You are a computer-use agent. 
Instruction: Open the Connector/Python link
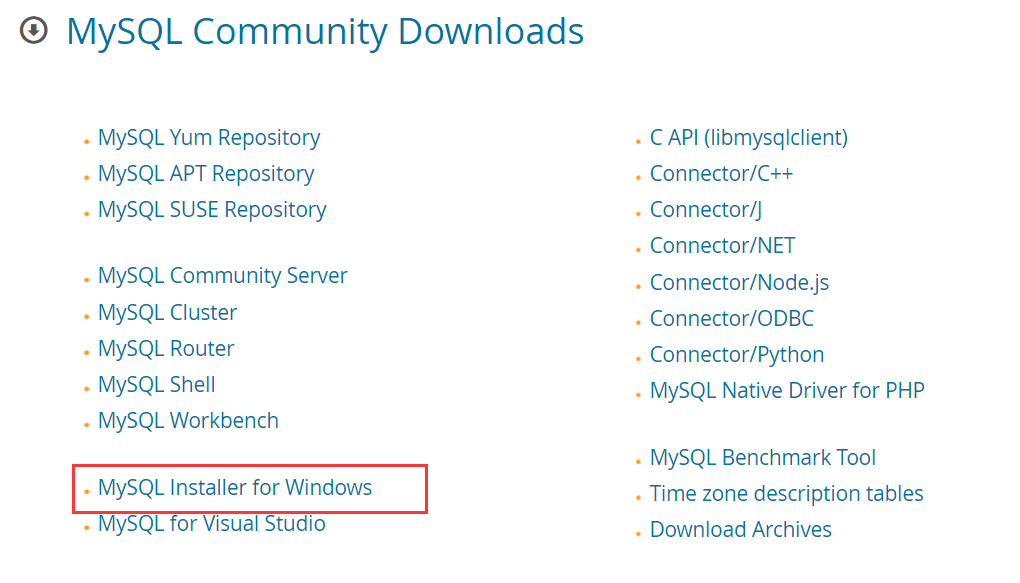pyautogui.click(x=737, y=355)
